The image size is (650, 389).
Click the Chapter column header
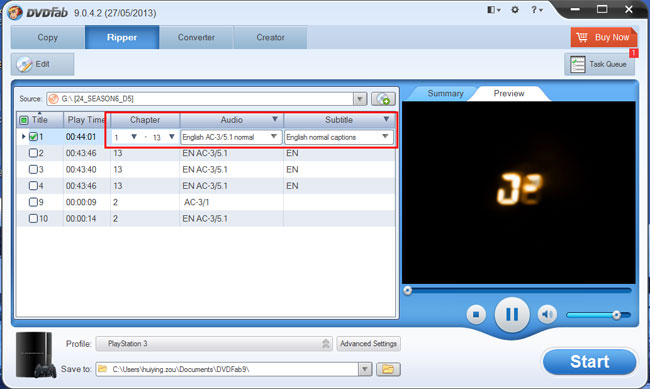click(145, 120)
